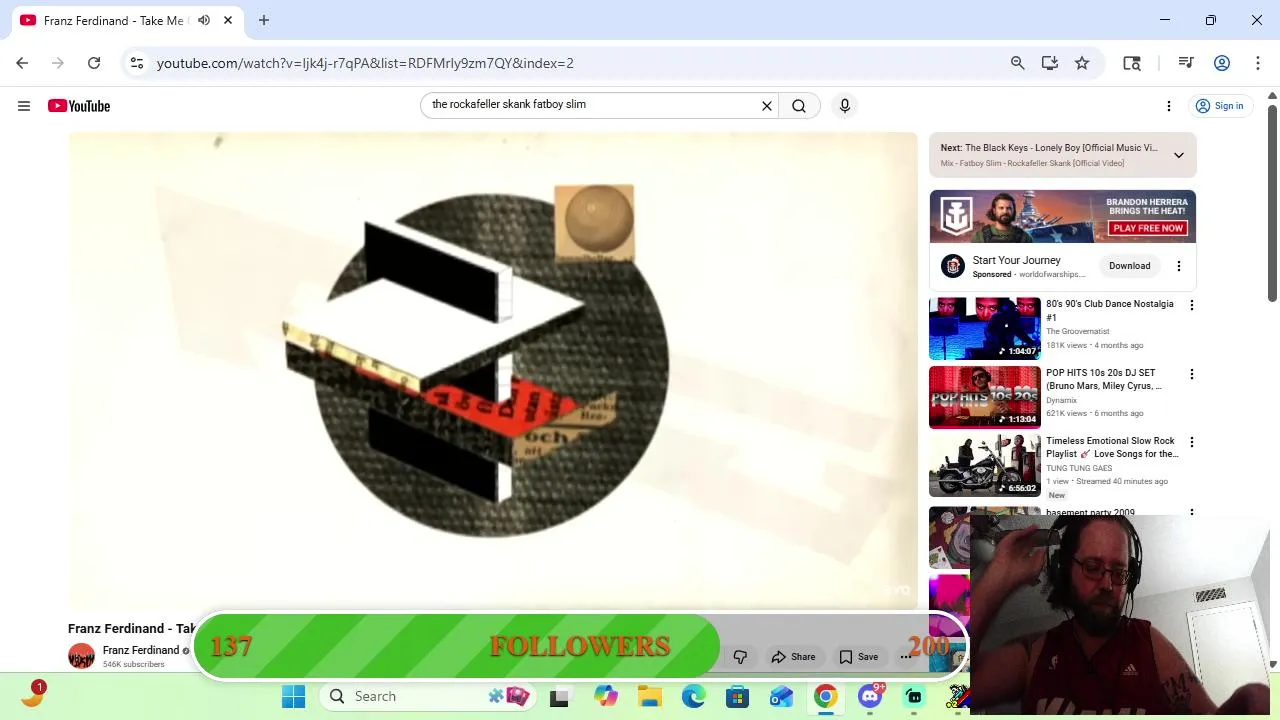1280x720 pixels.
Task: Open more options for 80's 90's Club Dance
Action: point(1191,305)
